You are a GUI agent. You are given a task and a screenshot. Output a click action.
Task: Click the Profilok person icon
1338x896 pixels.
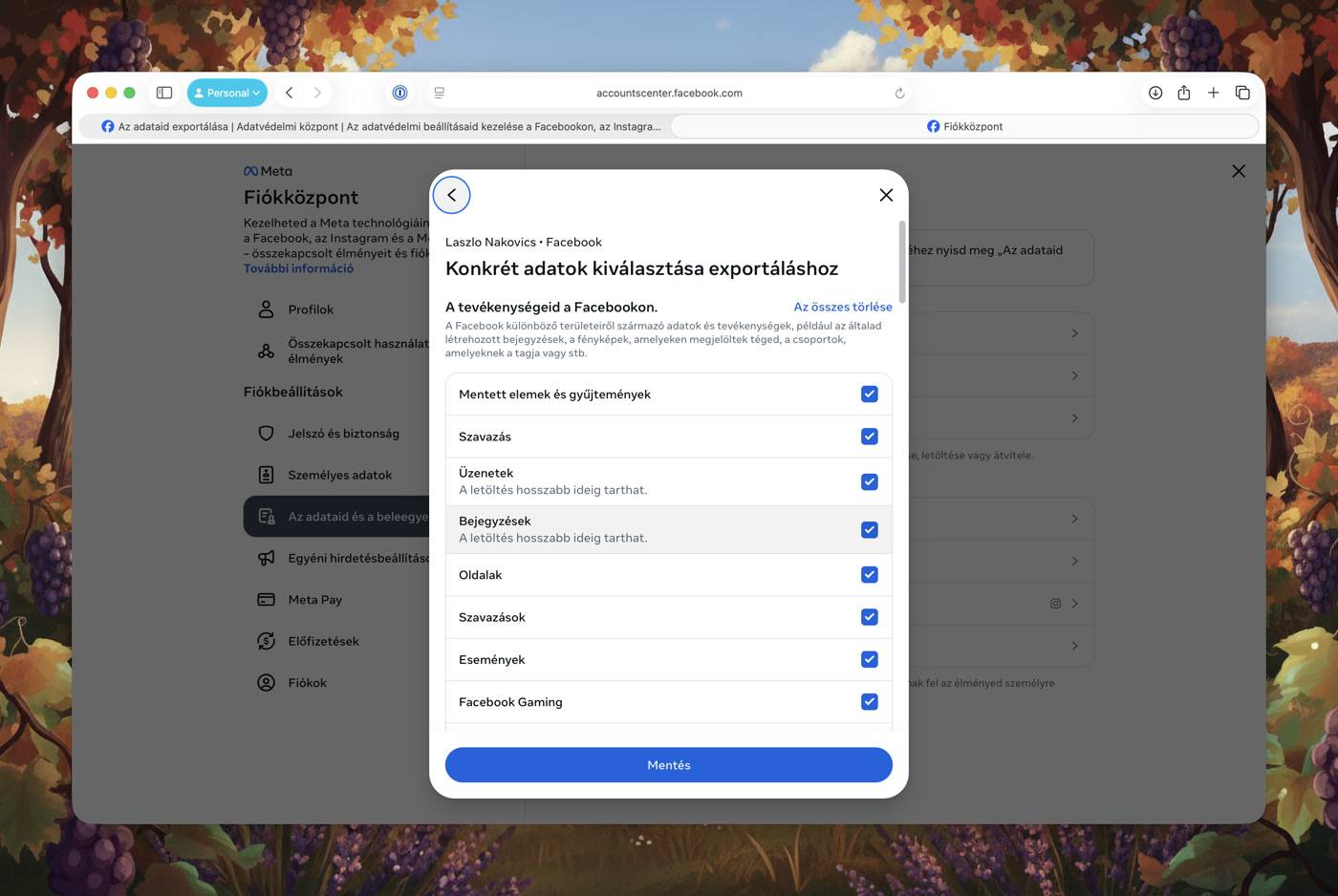(x=267, y=309)
